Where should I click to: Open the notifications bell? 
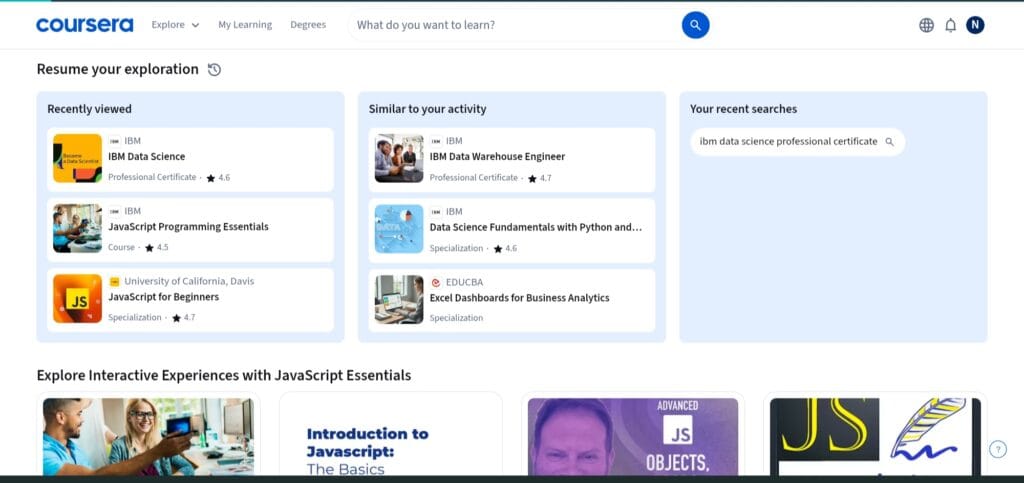coord(951,25)
